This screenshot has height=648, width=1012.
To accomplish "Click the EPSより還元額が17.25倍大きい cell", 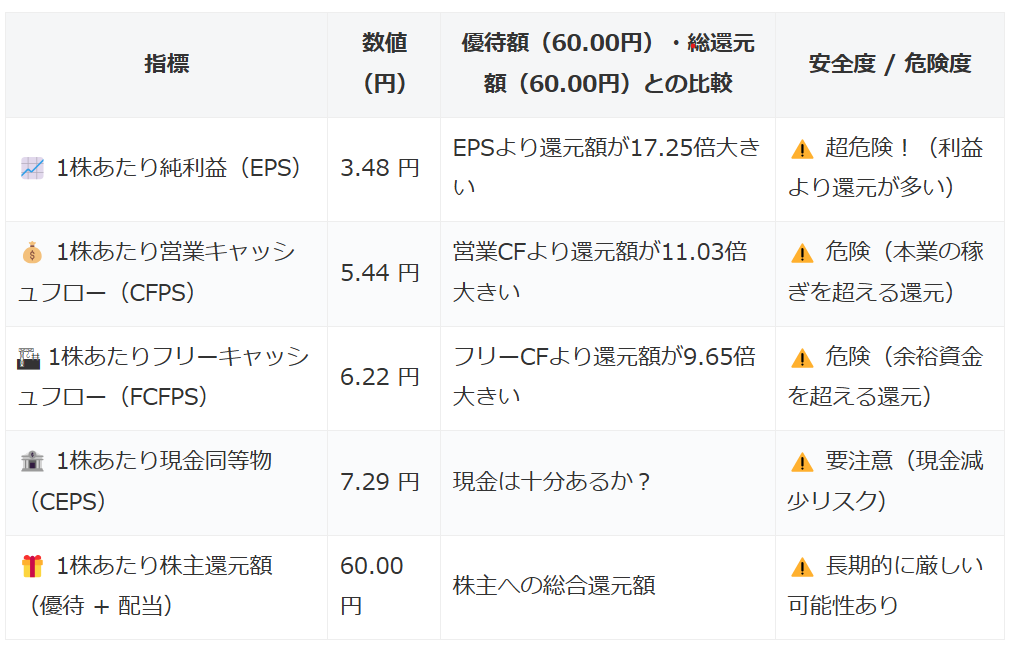I will [606, 168].
